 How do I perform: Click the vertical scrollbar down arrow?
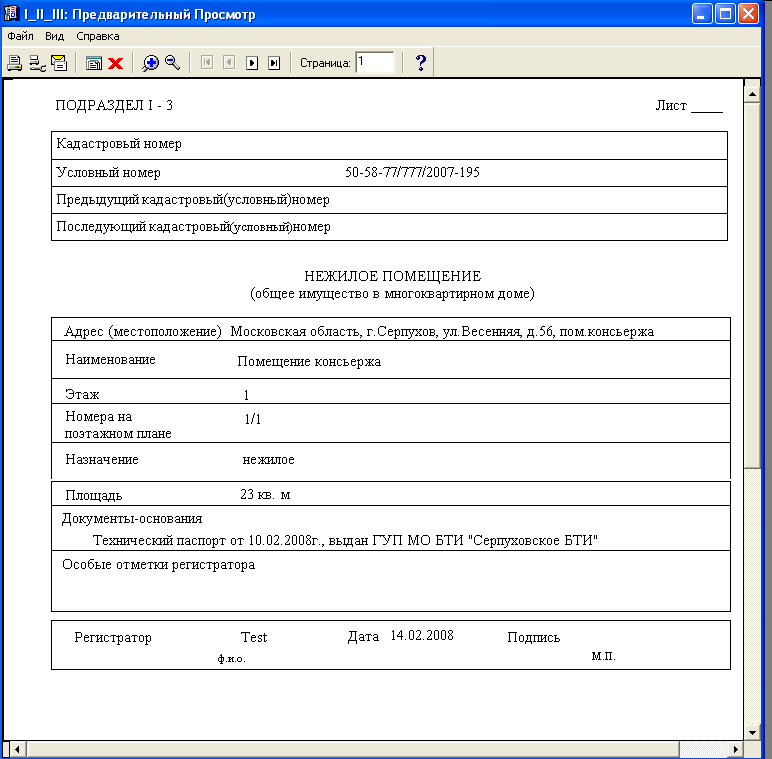pos(752,732)
